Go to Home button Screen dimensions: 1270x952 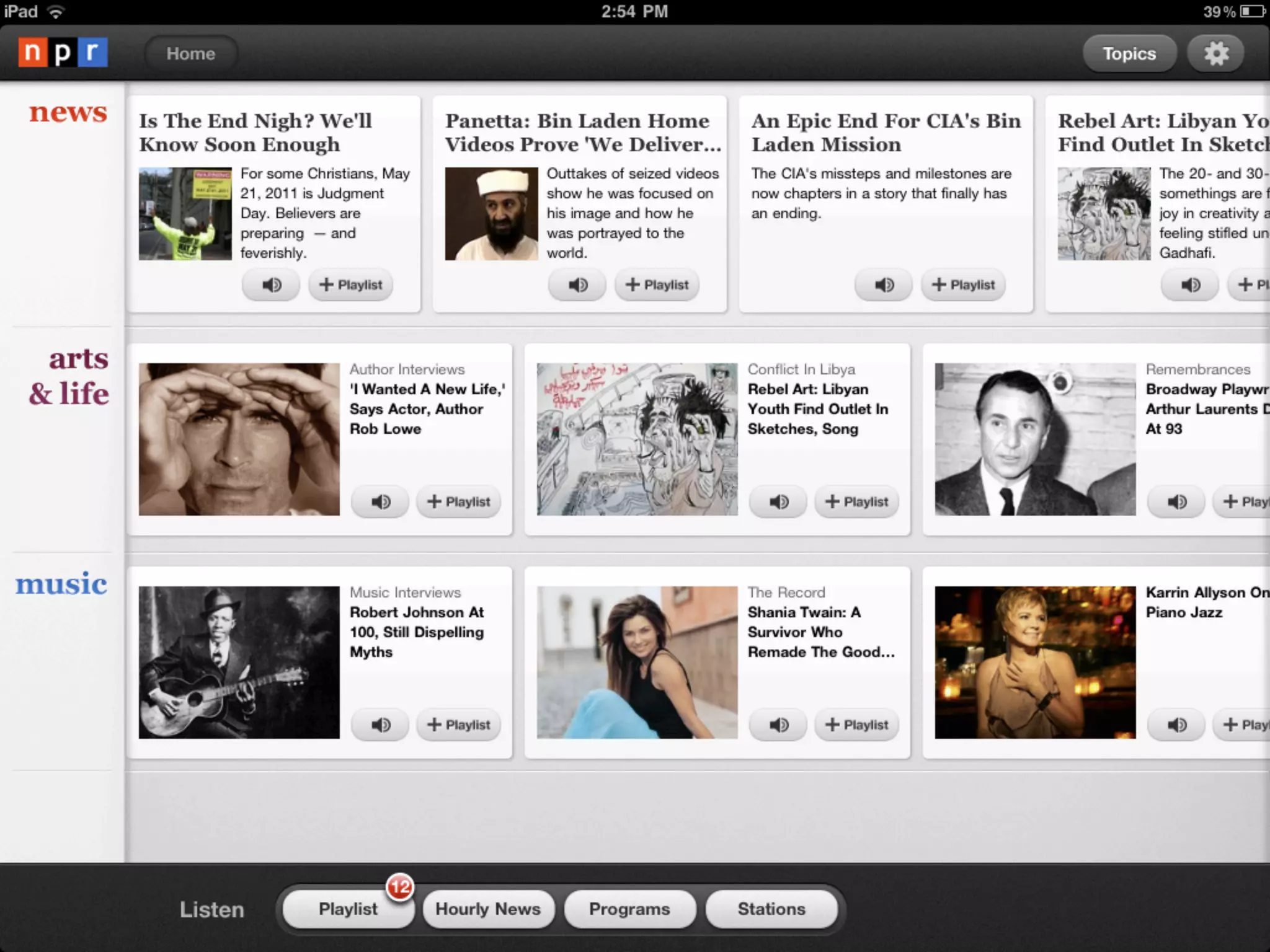[190, 53]
